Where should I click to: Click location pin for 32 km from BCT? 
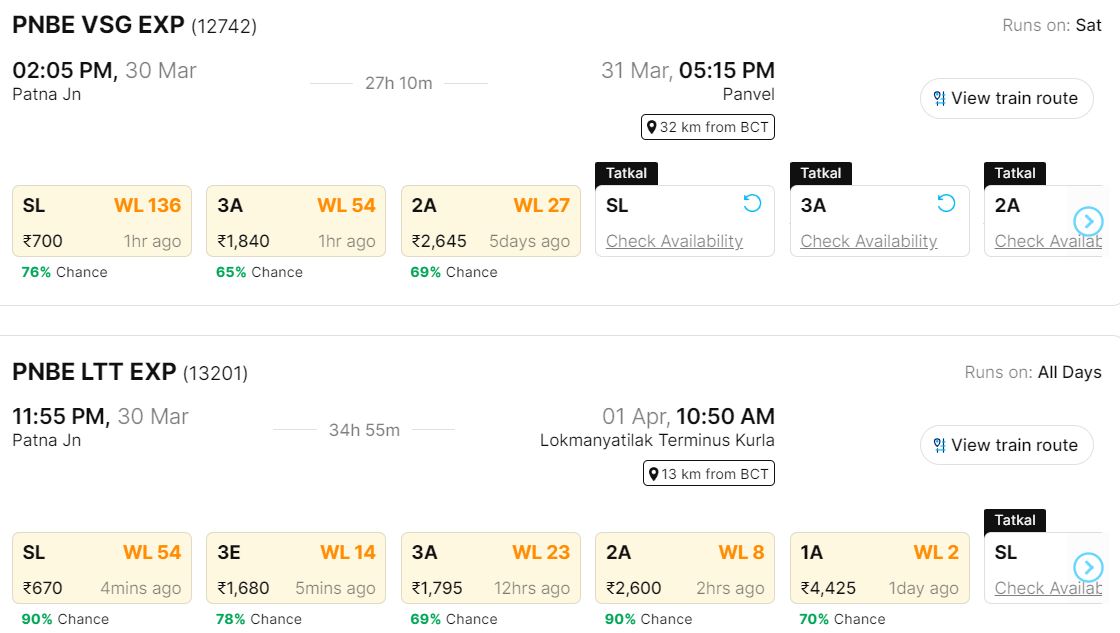coord(652,127)
